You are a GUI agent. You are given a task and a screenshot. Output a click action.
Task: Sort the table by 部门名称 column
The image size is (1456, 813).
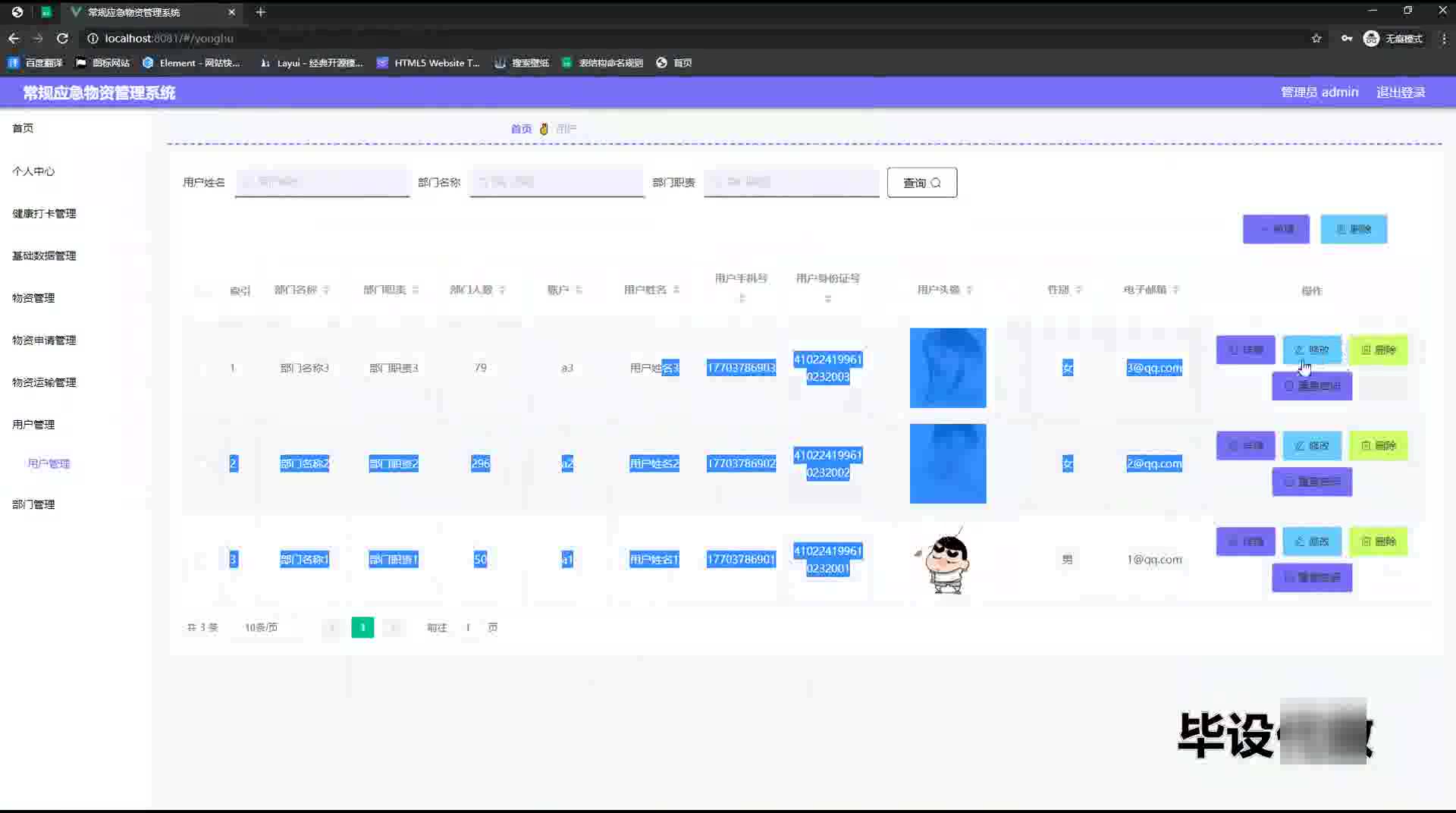pyautogui.click(x=326, y=290)
